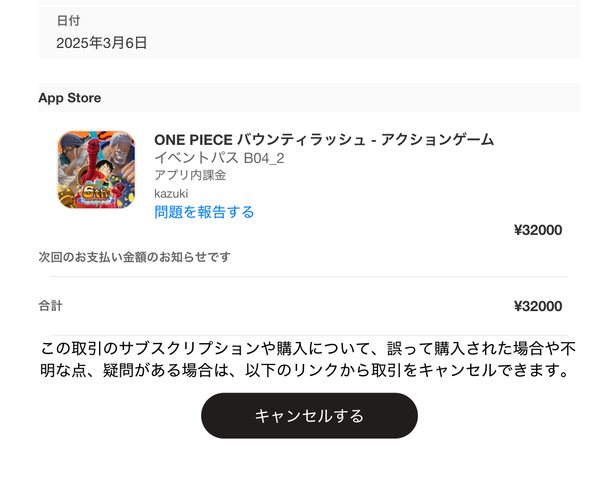The image size is (599, 480).
Task: Click the date 2025年3月6日
Action: pyautogui.click(x=102, y=43)
